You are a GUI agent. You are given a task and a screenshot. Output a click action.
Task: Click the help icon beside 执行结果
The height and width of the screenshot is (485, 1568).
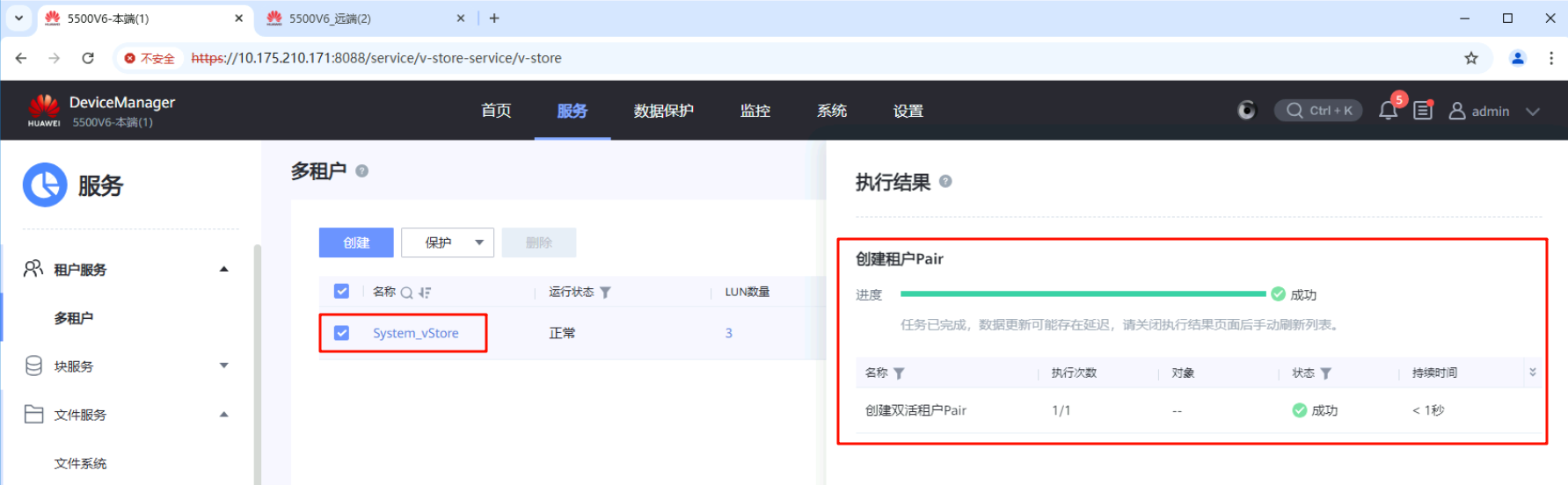[x=945, y=182]
